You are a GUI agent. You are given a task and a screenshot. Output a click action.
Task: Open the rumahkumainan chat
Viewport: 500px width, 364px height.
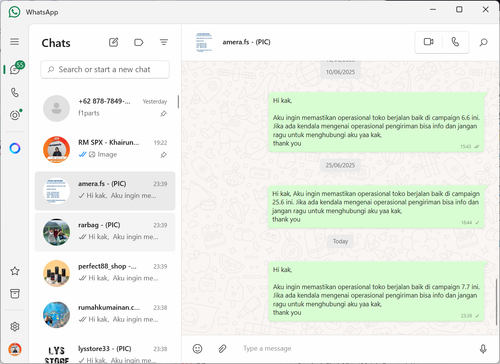pyautogui.click(x=105, y=315)
